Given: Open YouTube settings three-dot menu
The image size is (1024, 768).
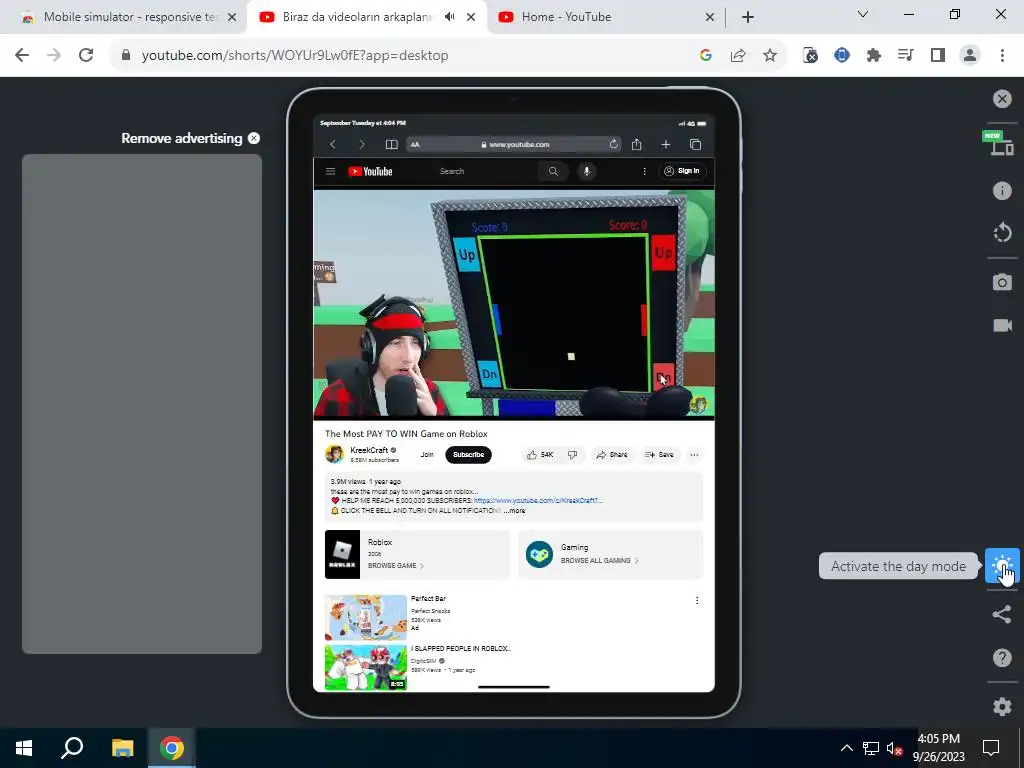Looking at the screenshot, I should pyautogui.click(x=644, y=171).
